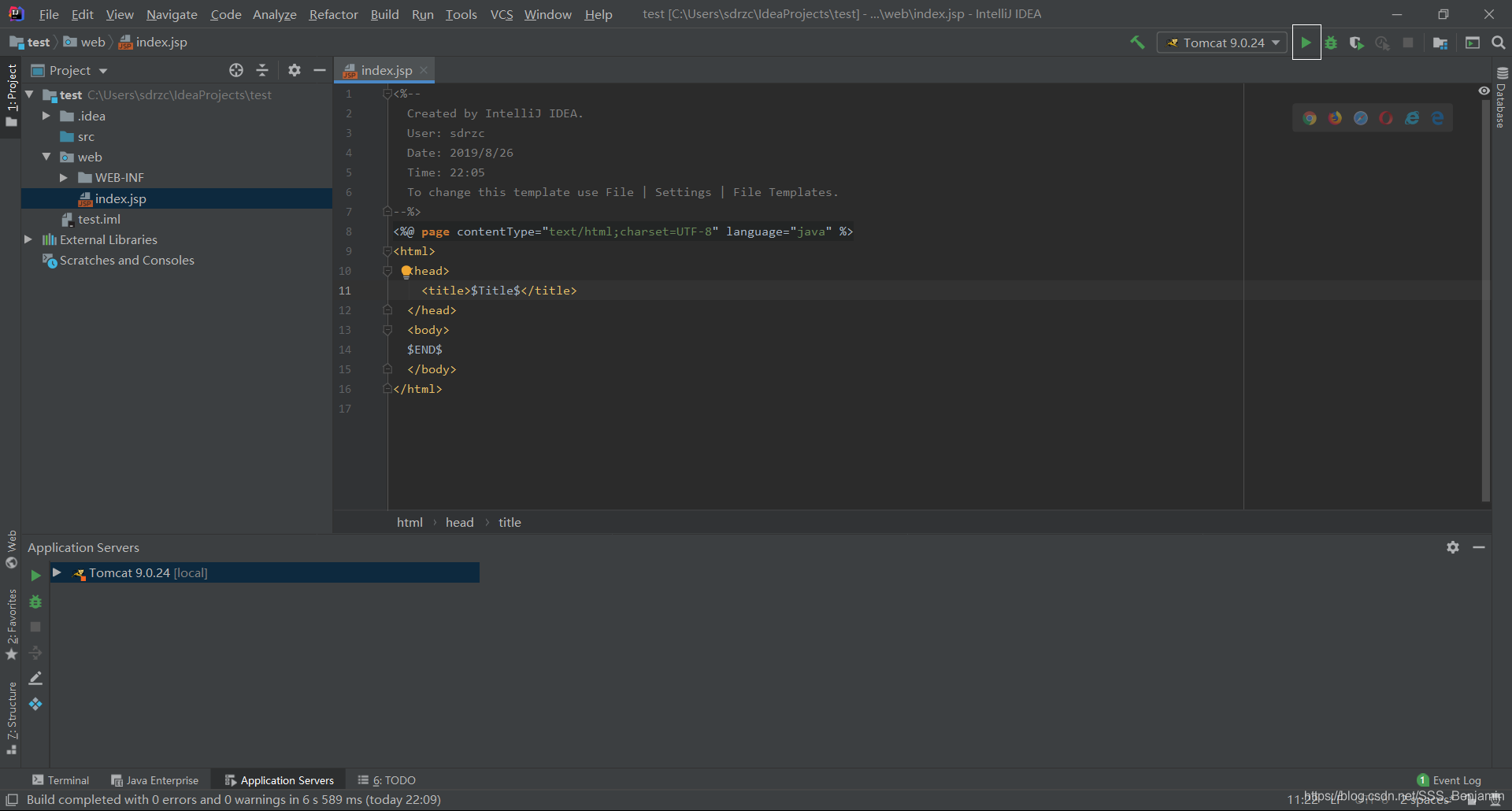Image resolution: width=1512 pixels, height=811 pixels.
Task: Start debugging with the bug icon in toolbar
Action: point(1331,43)
